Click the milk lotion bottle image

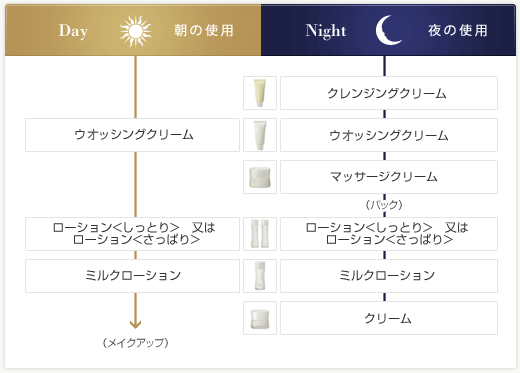[x=260, y=276]
